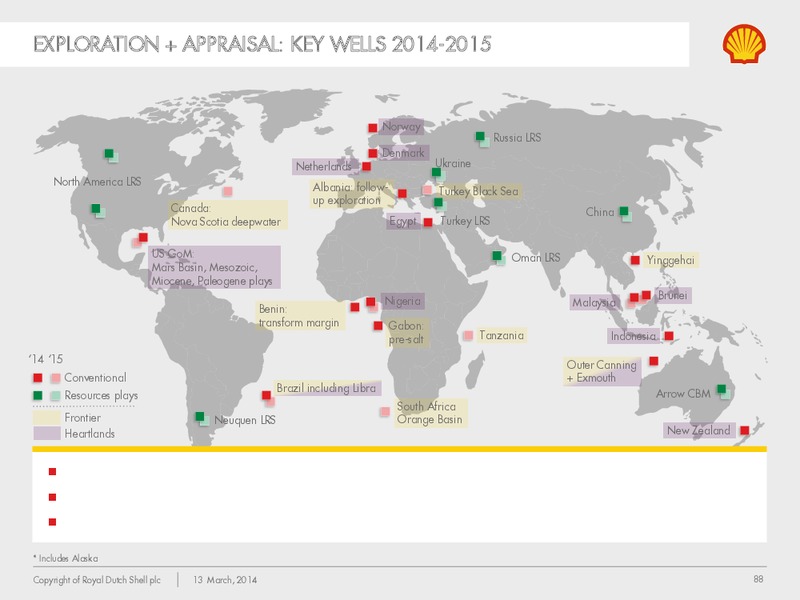800x600 pixels.
Task: Click the 'Malaysia' label
Action: coord(594,303)
